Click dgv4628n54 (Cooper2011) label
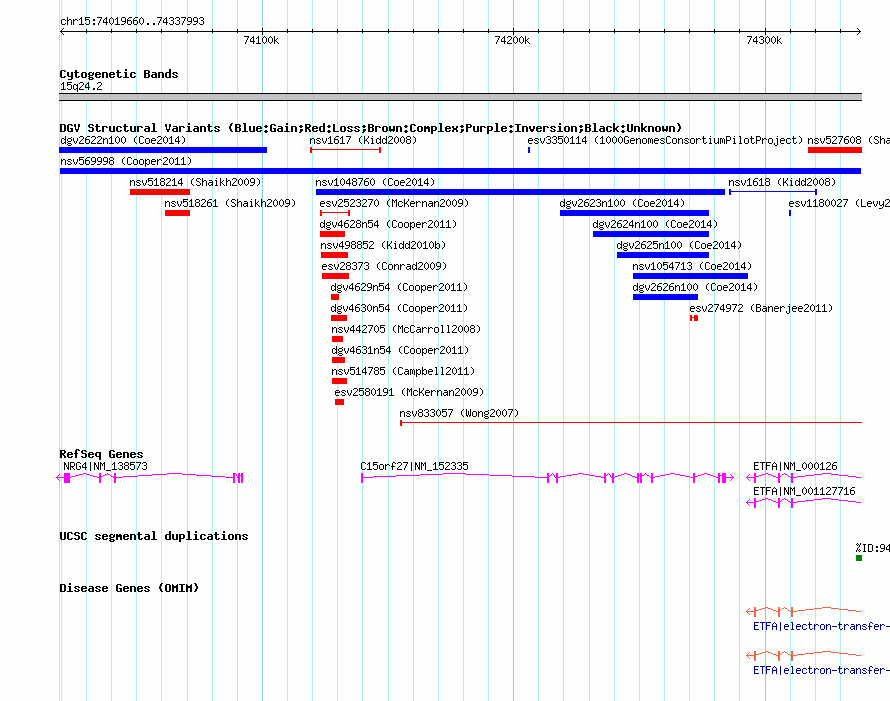This screenshot has width=890, height=701. pyautogui.click(x=388, y=224)
